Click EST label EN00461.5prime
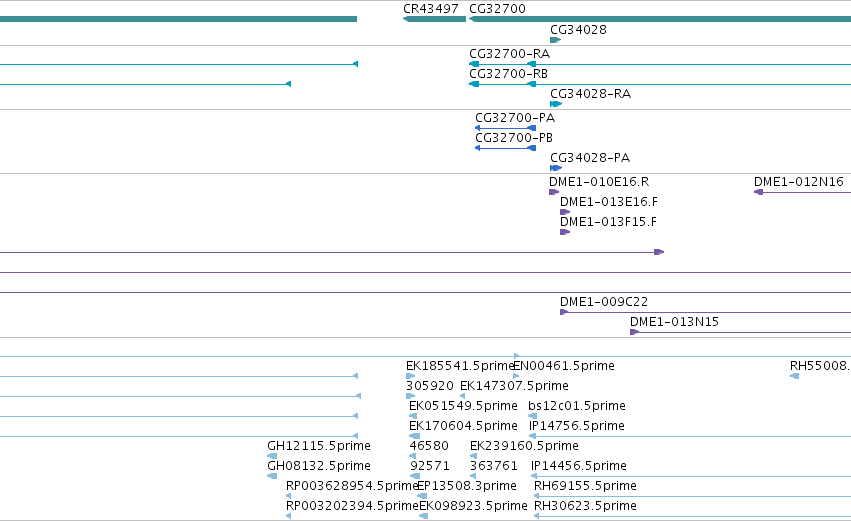 pos(564,366)
